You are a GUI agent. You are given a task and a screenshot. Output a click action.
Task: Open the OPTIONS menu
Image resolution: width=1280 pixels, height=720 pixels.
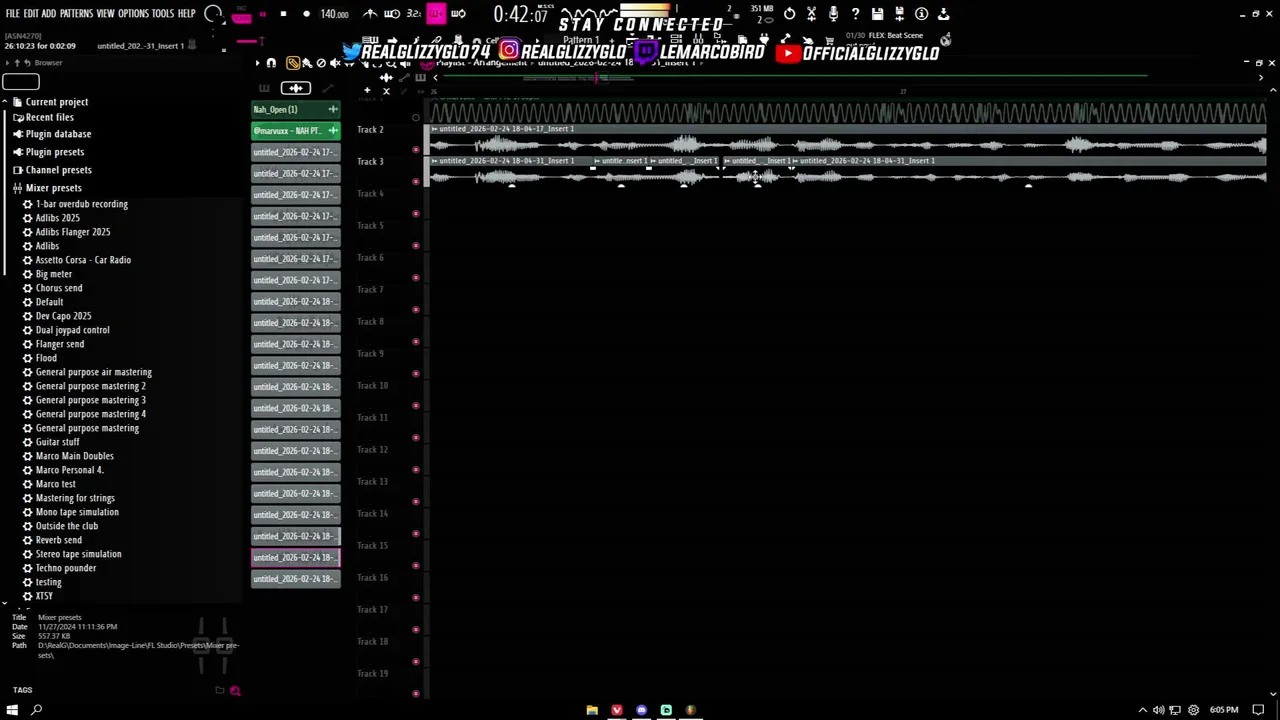[133, 14]
